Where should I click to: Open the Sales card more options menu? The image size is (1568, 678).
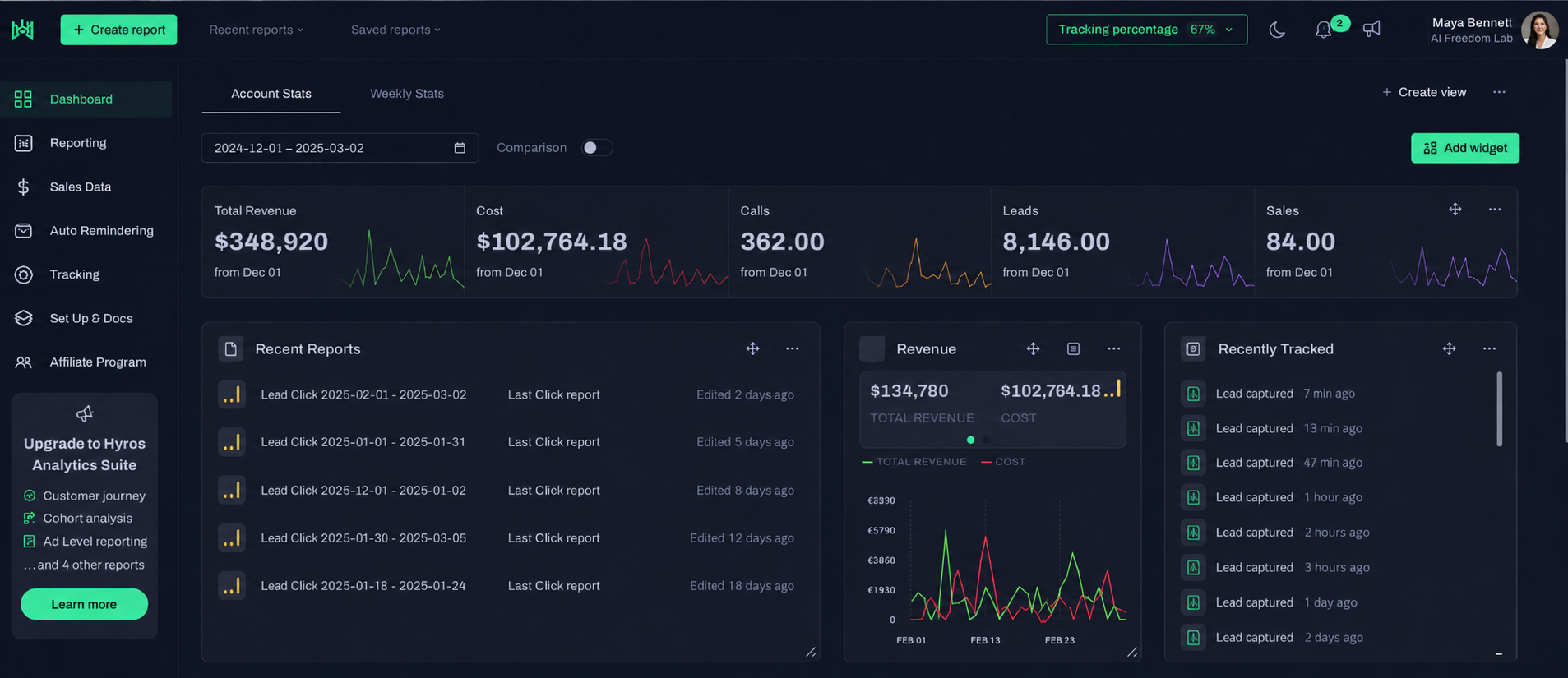tap(1495, 210)
